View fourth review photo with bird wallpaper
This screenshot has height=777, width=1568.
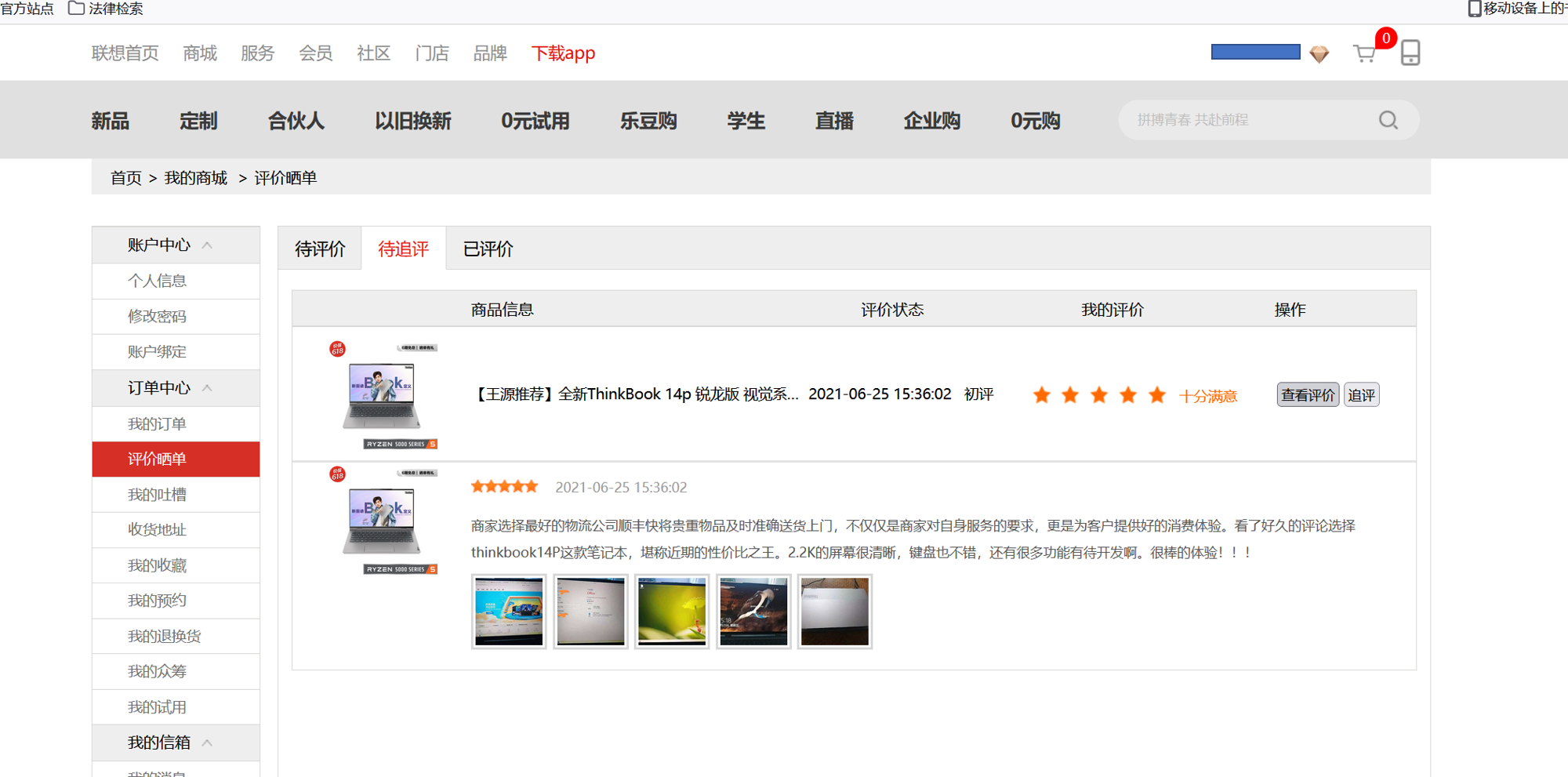[x=753, y=612]
